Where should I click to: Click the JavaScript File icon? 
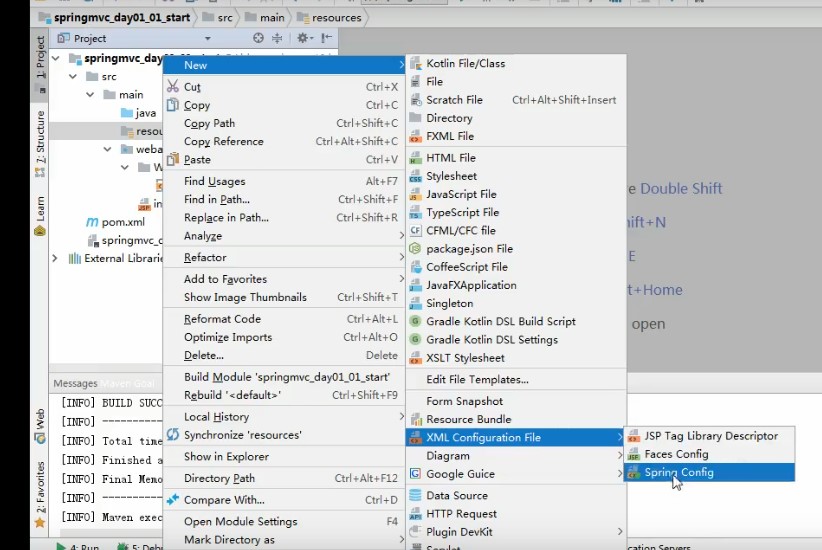tap(415, 195)
